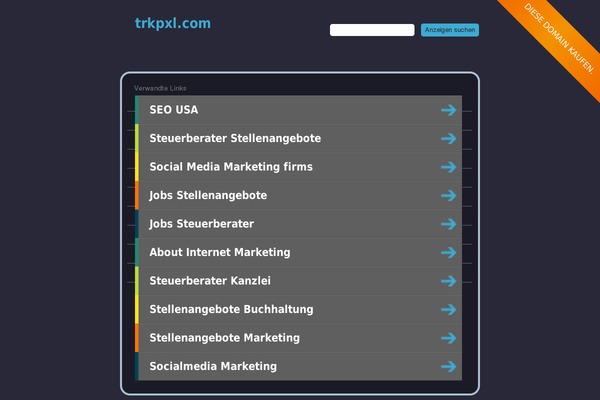Click the arrow next to Stellenangebote Marketing
600x400 pixels.
pos(448,338)
